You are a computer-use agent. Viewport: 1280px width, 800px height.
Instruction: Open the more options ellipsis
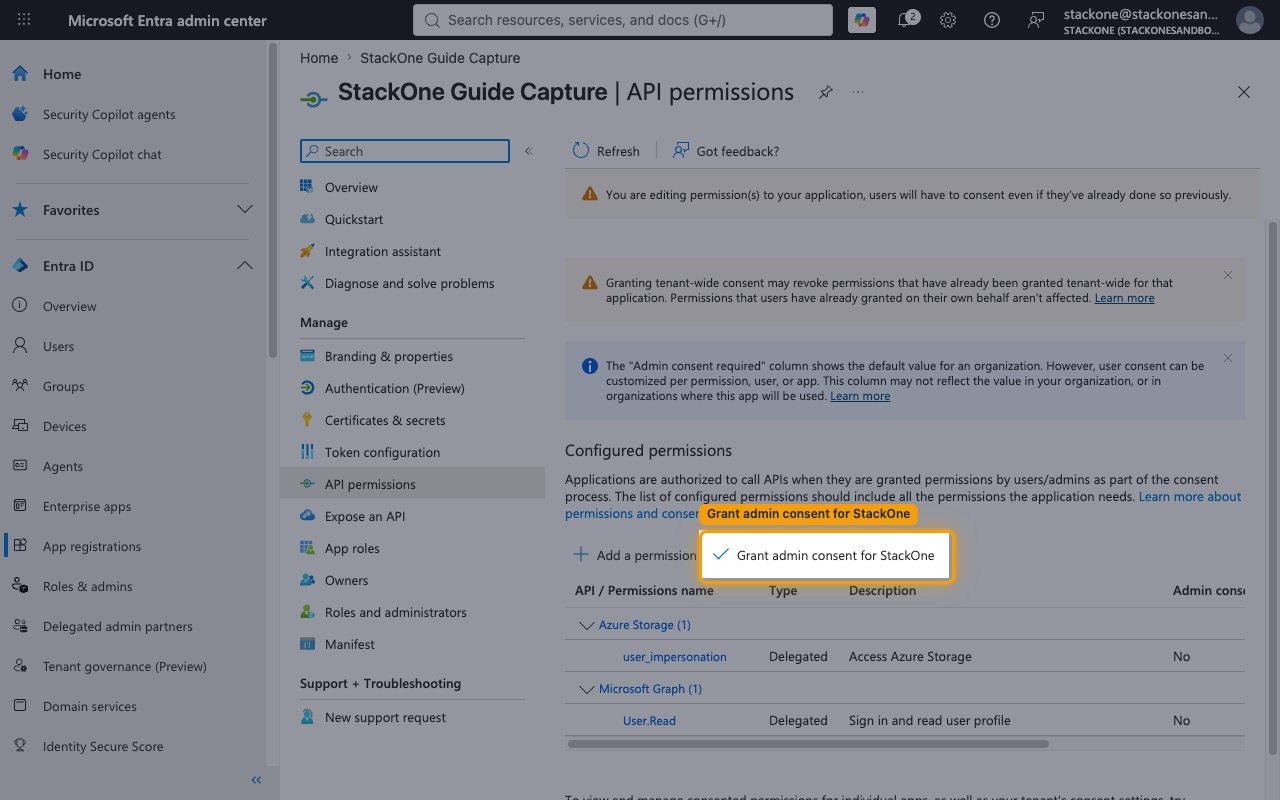[858, 92]
